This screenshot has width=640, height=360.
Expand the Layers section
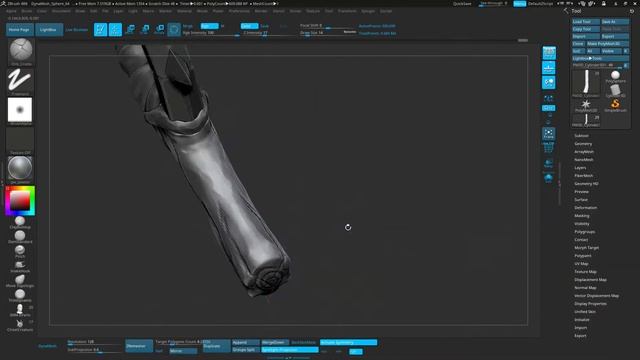click(x=580, y=167)
